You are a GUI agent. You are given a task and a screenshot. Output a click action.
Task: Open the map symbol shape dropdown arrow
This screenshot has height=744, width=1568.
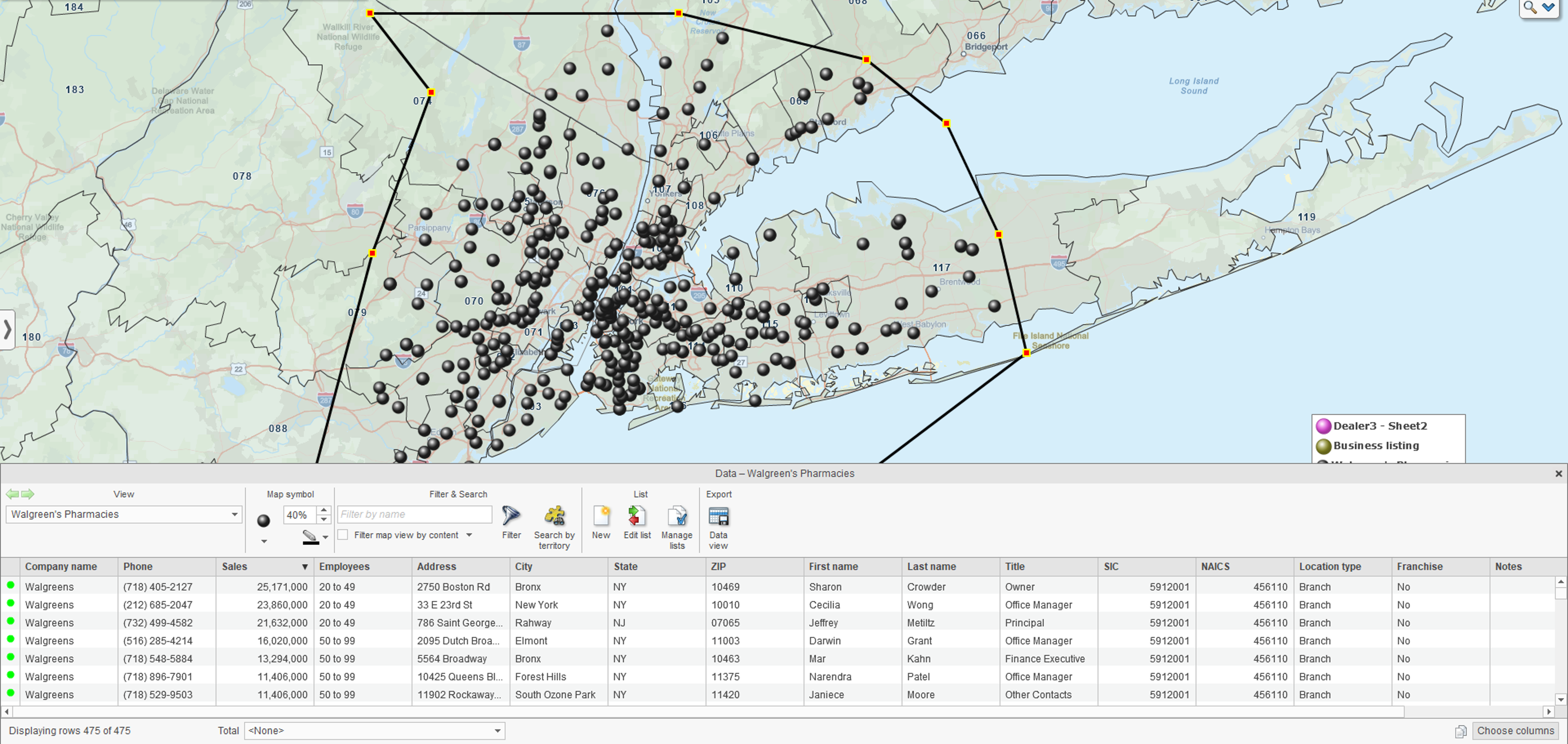coord(263,541)
